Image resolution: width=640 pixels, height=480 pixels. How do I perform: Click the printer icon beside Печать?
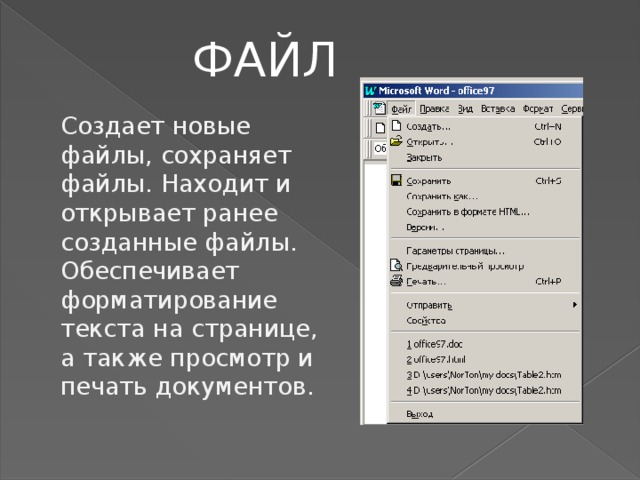point(396,281)
